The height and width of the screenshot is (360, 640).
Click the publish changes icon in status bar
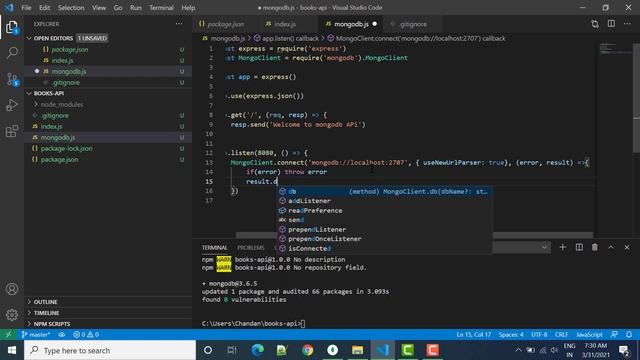pyautogui.click(x=61, y=335)
